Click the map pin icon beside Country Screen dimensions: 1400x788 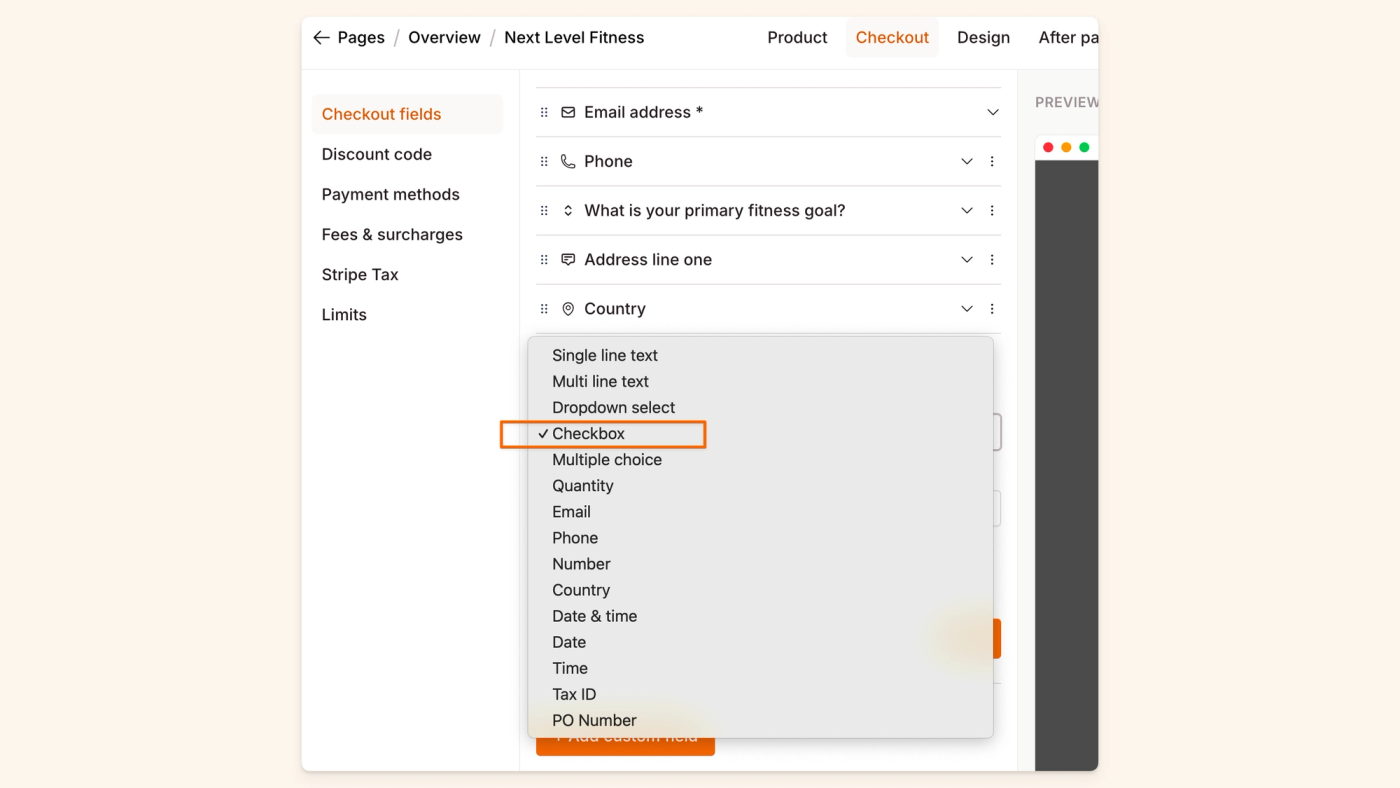click(x=568, y=309)
